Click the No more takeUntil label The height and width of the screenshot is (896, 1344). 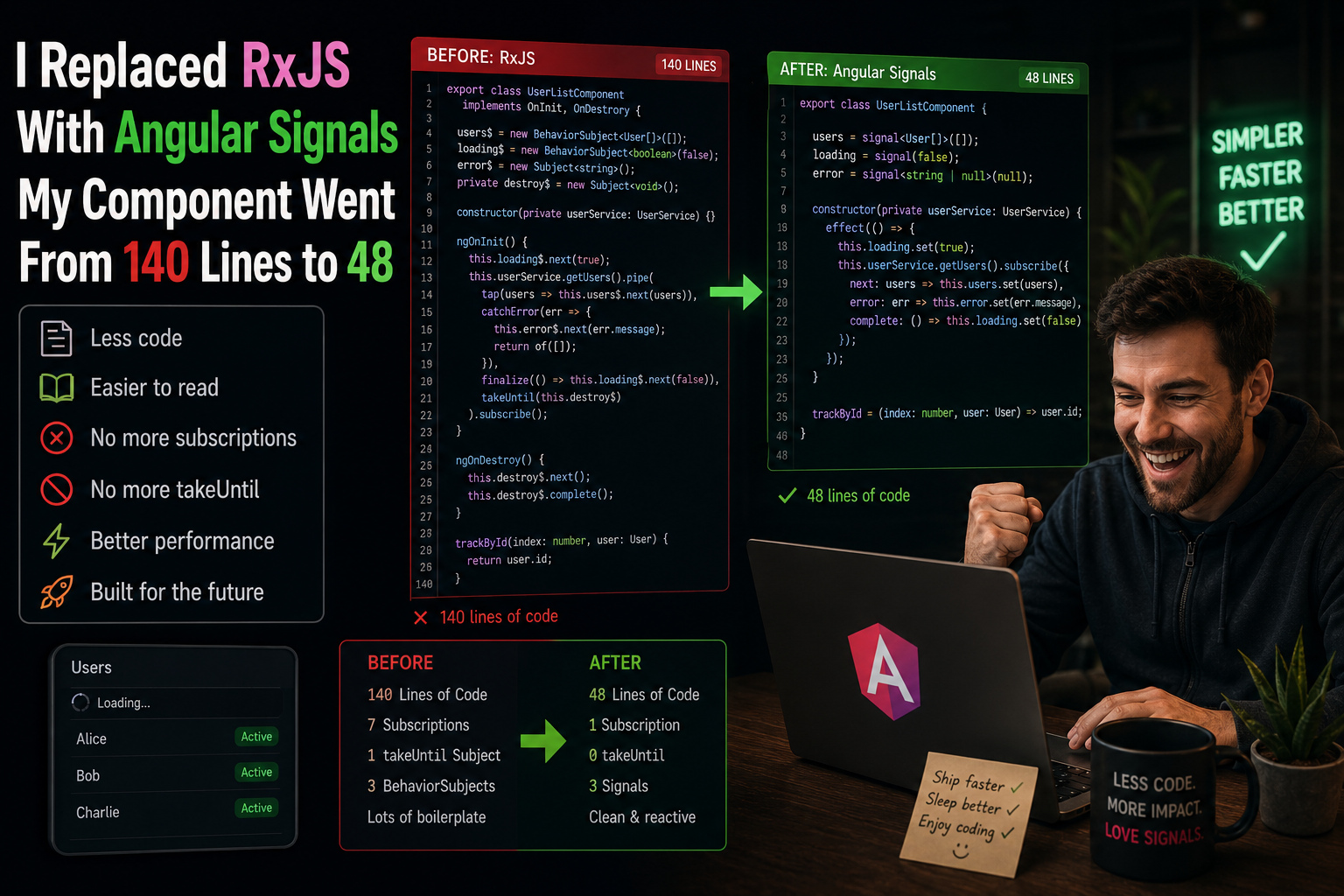(x=175, y=489)
